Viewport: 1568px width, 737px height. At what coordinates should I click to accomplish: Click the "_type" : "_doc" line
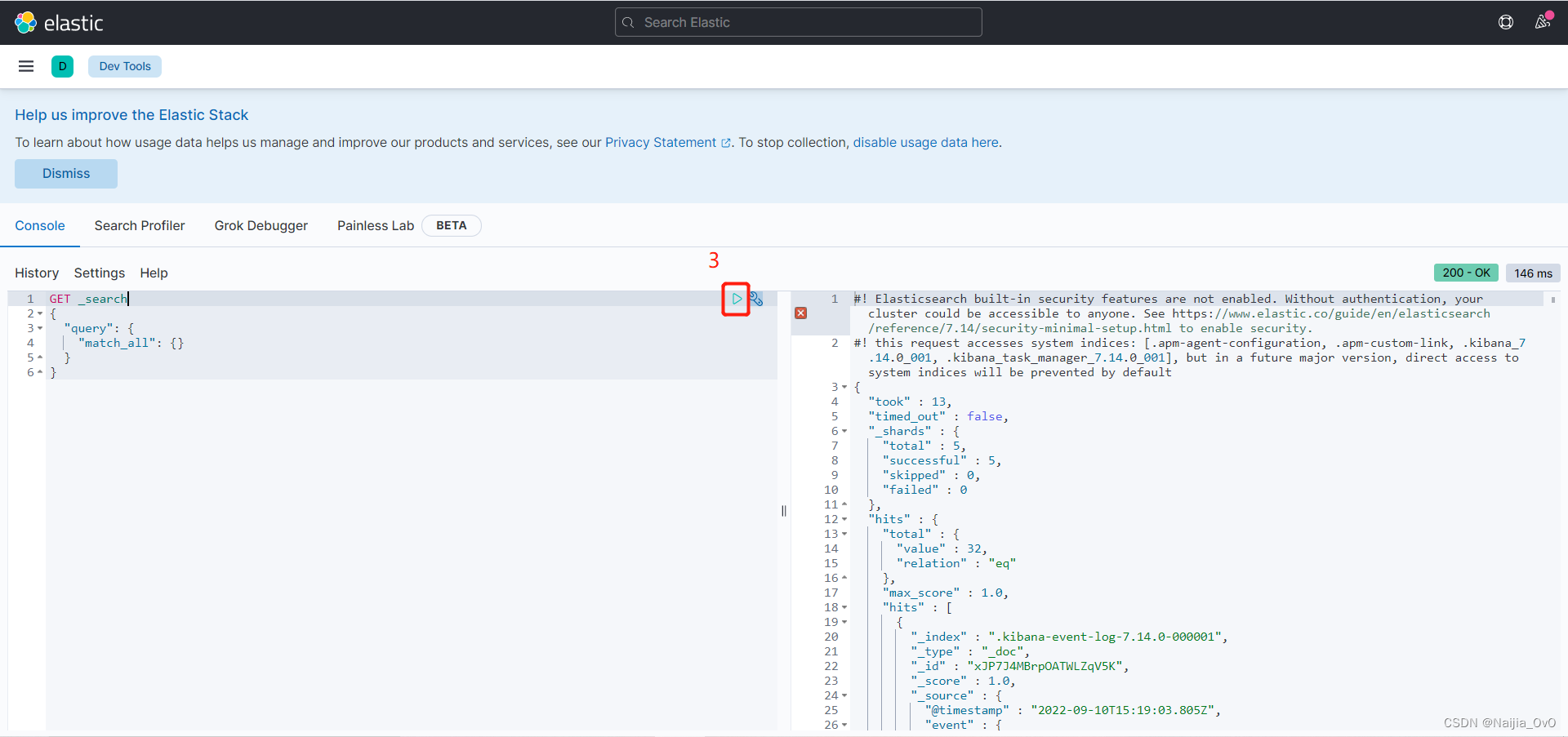970,651
